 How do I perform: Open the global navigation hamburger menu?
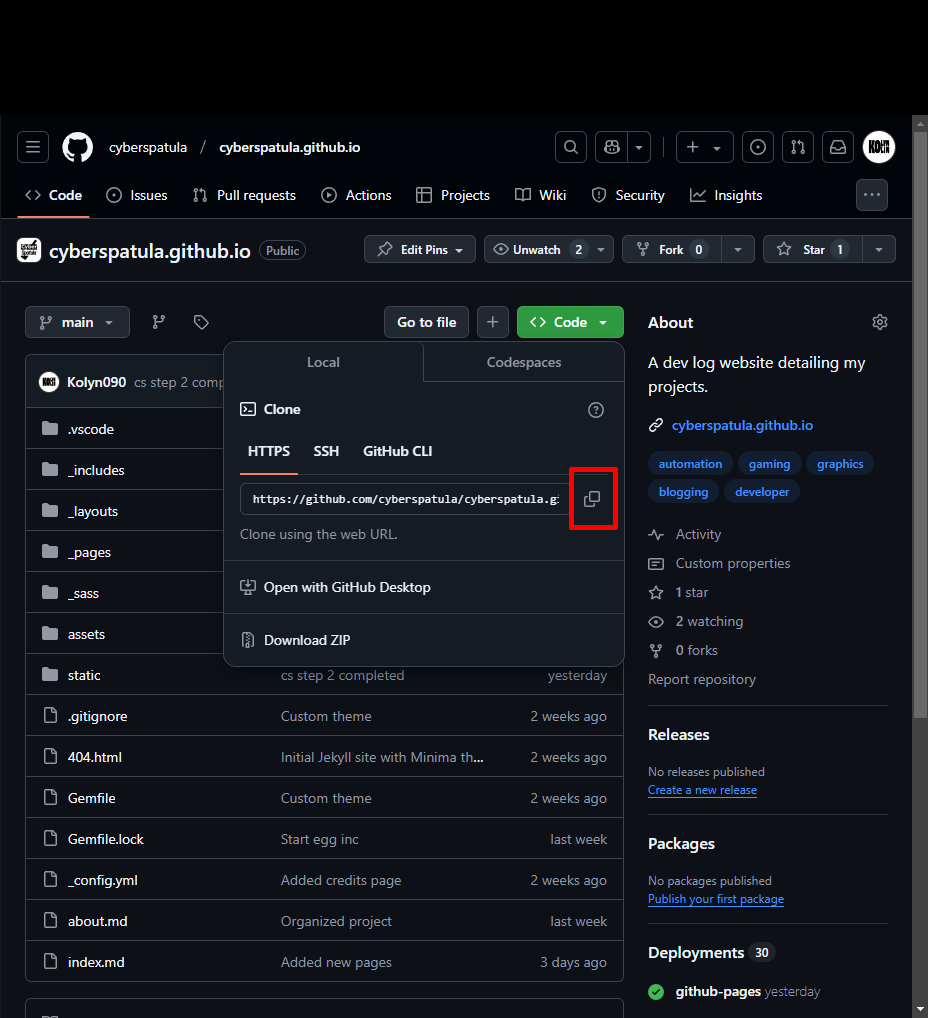pos(32,147)
